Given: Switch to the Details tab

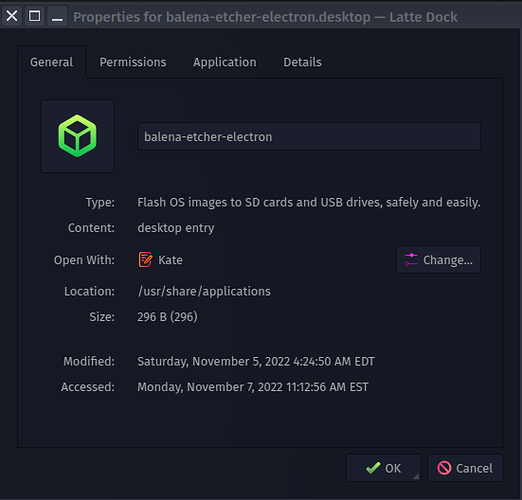Looking at the screenshot, I should click(302, 62).
